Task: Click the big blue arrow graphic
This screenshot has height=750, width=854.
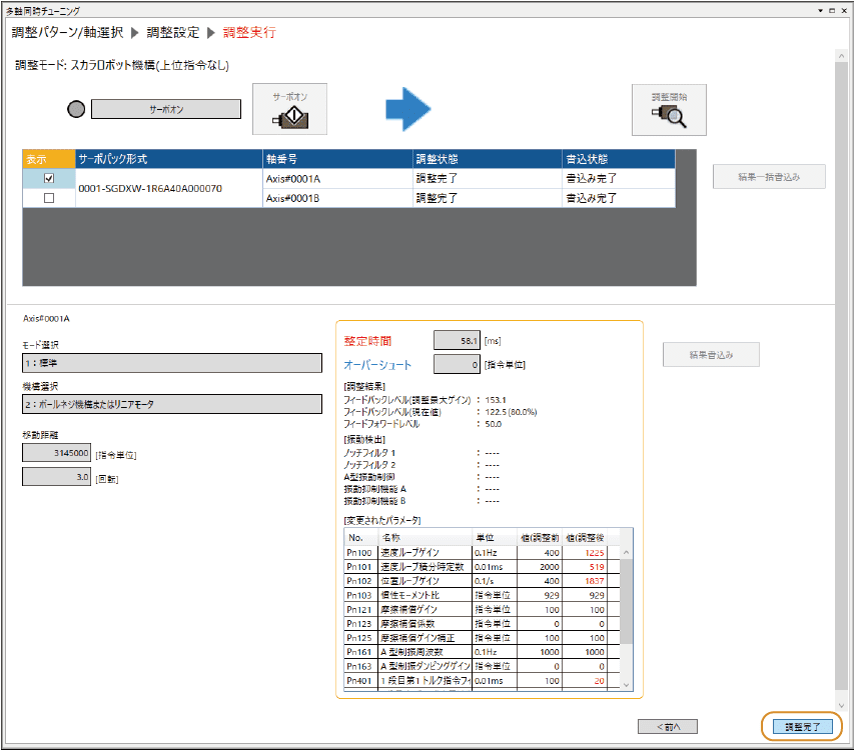Action: coord(408,109)
